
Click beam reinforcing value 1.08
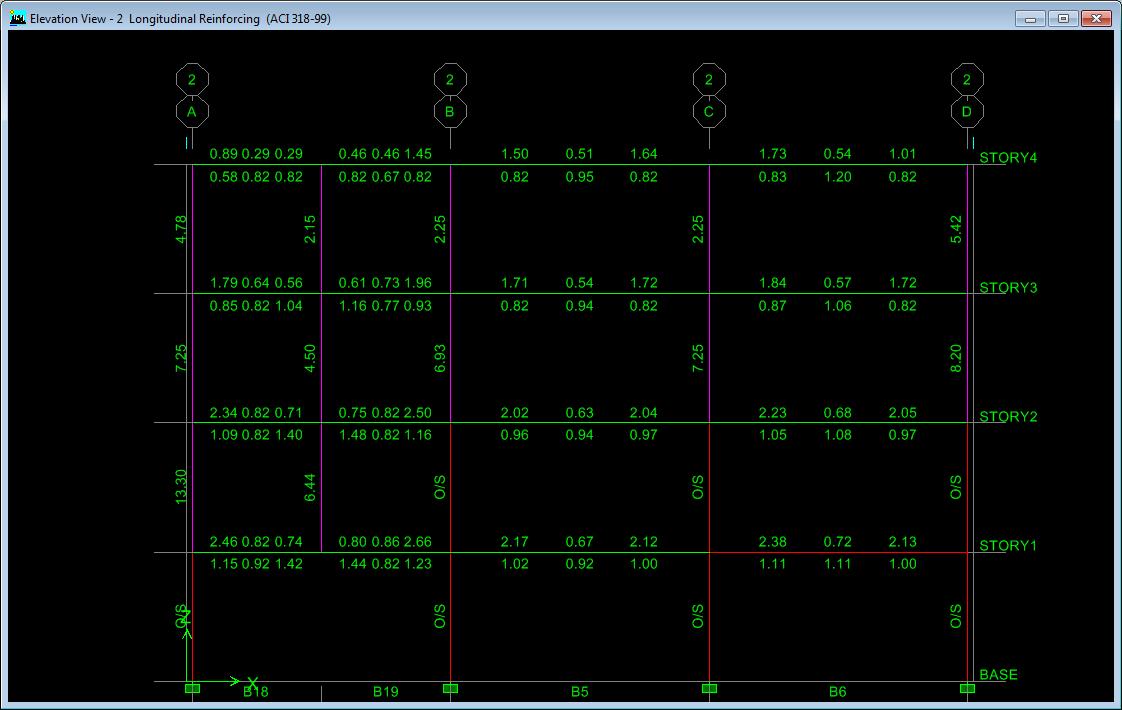[x=837, y=434]
